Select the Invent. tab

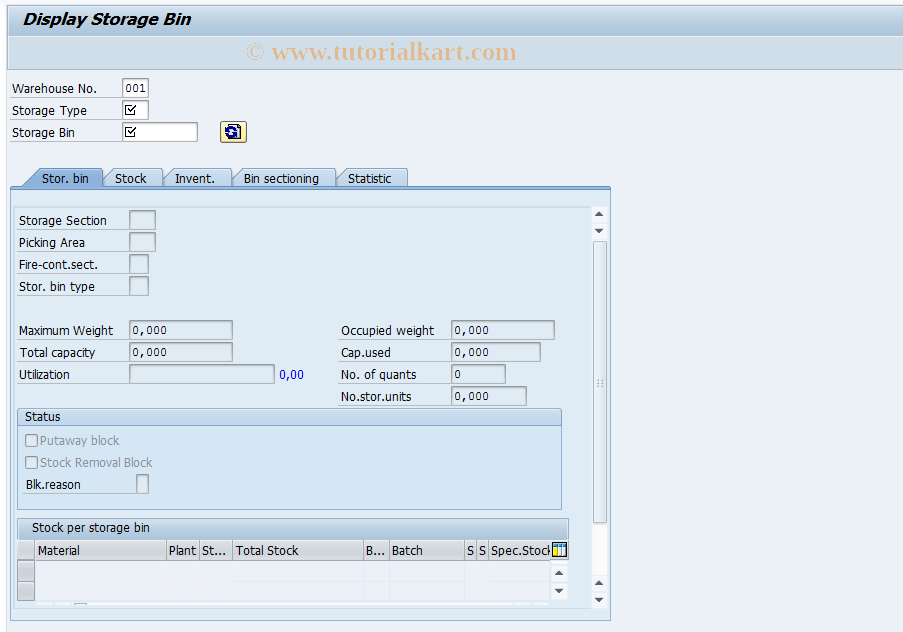tap(196, 177)
